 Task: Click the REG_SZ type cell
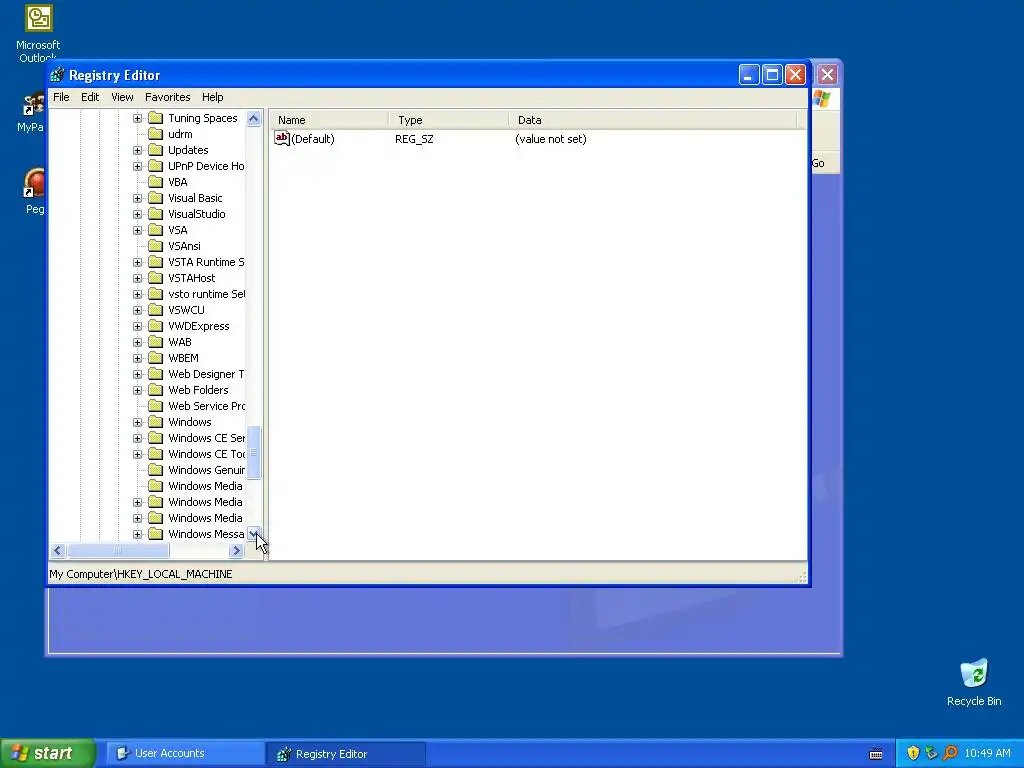414,139
